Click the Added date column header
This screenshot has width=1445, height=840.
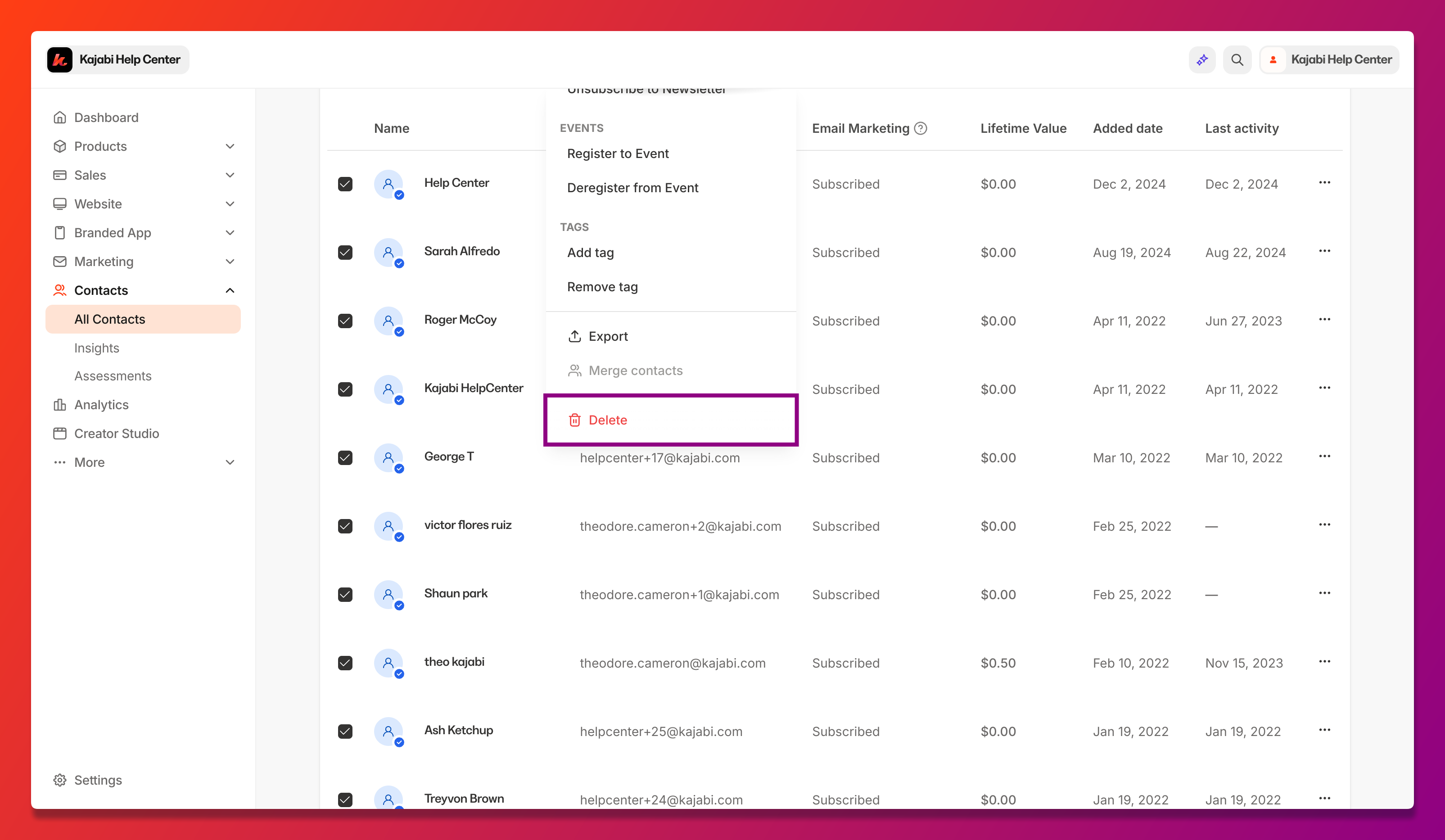point(1127,128)
